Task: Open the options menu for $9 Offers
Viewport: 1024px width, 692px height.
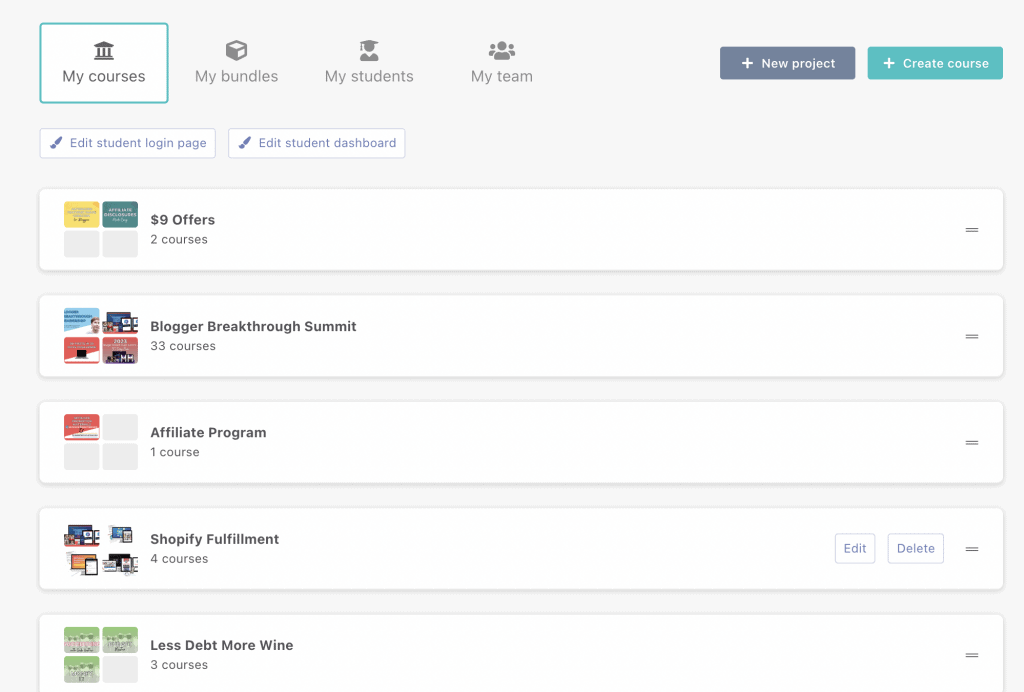Action: (x=971, y=229)
